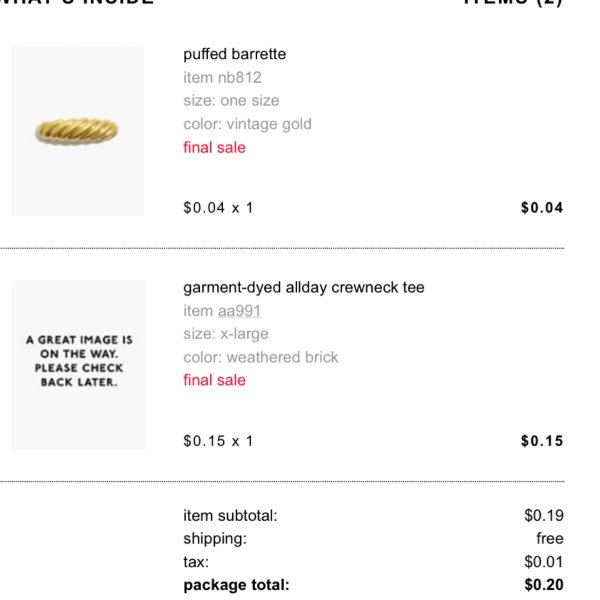Click the $0.04 x 1 quantity line
The height and width of the screenshot is (600, 600).
tap(218, 208)
